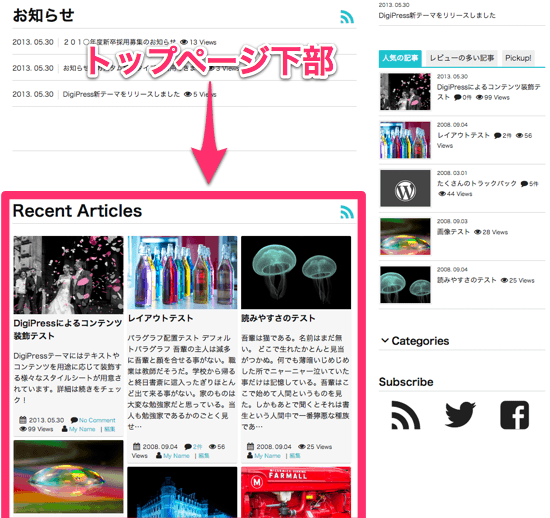550x518 pixels.
Task: Click the colorful bottles thumbnail in Recent Articles
Action: click(x=182, y=273)
